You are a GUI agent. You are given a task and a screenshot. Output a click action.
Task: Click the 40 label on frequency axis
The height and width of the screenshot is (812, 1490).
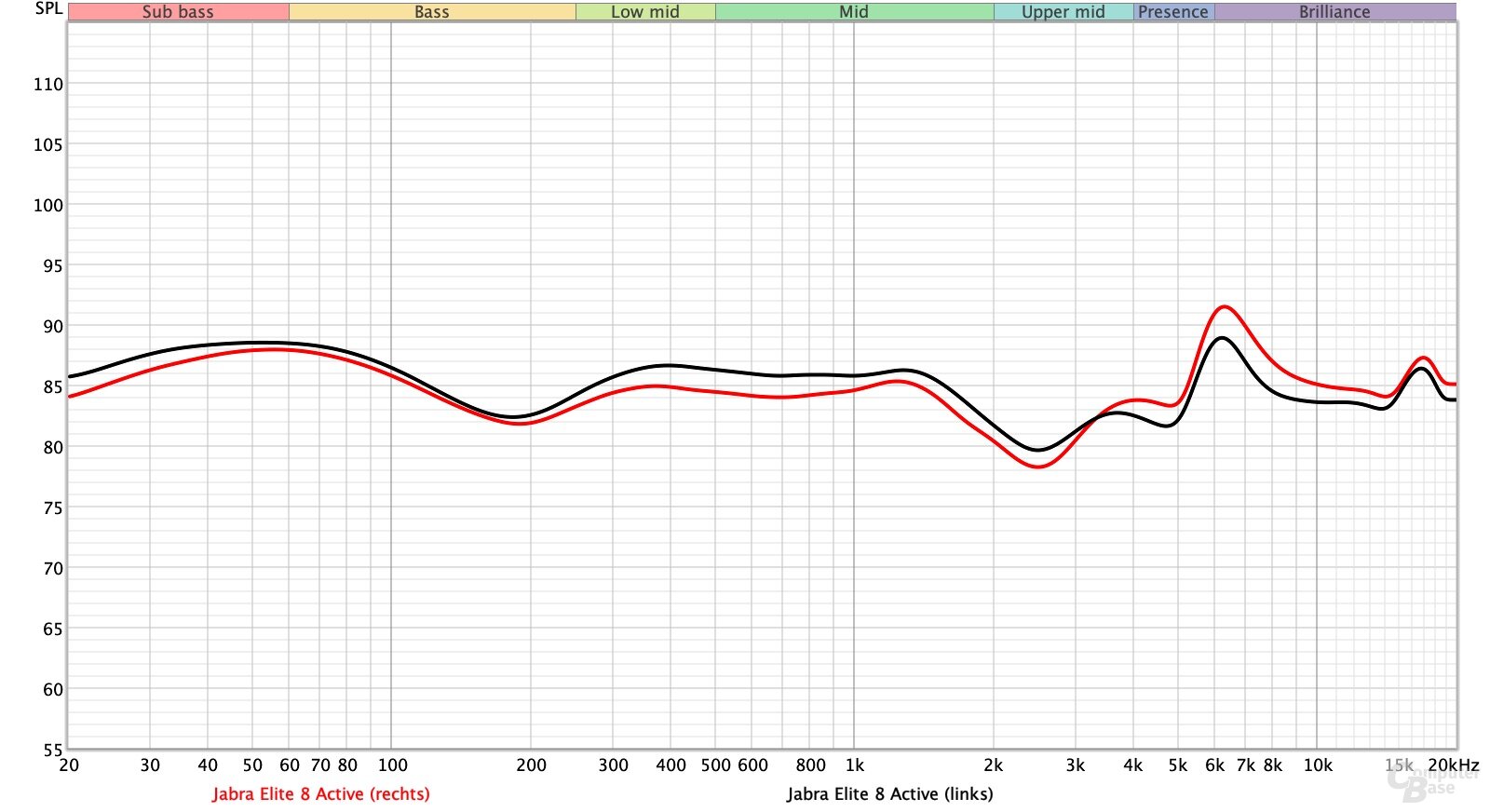tap(208, 765)
